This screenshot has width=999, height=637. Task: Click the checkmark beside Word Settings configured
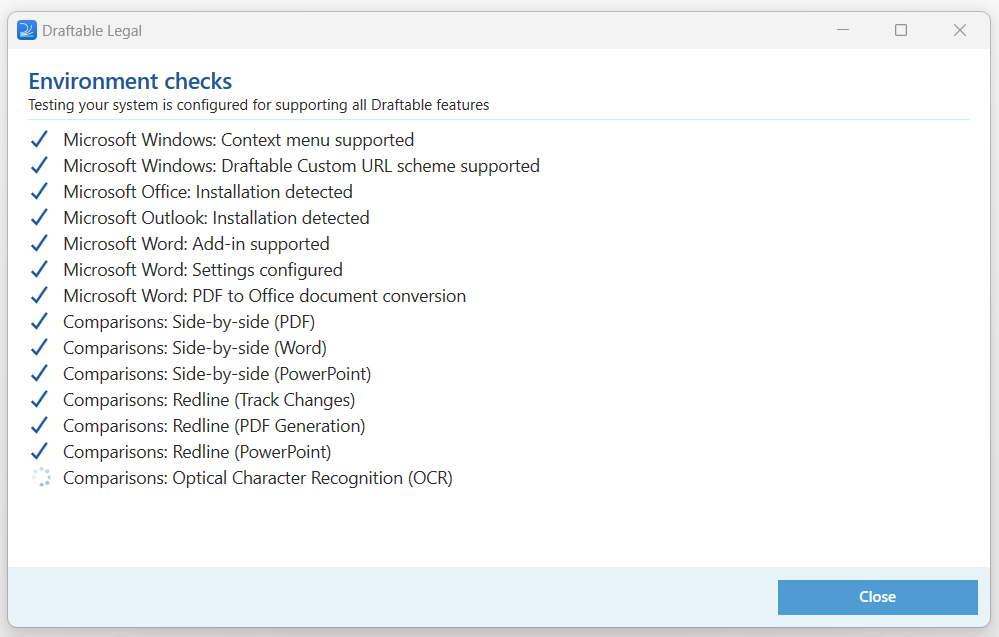coord(39,269)
